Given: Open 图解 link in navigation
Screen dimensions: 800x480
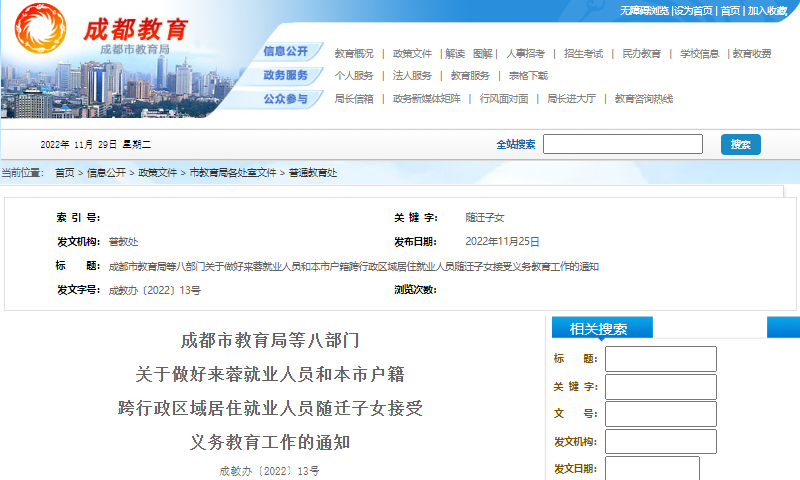Looking at the screenshot, I should click(x=483, y=54).
